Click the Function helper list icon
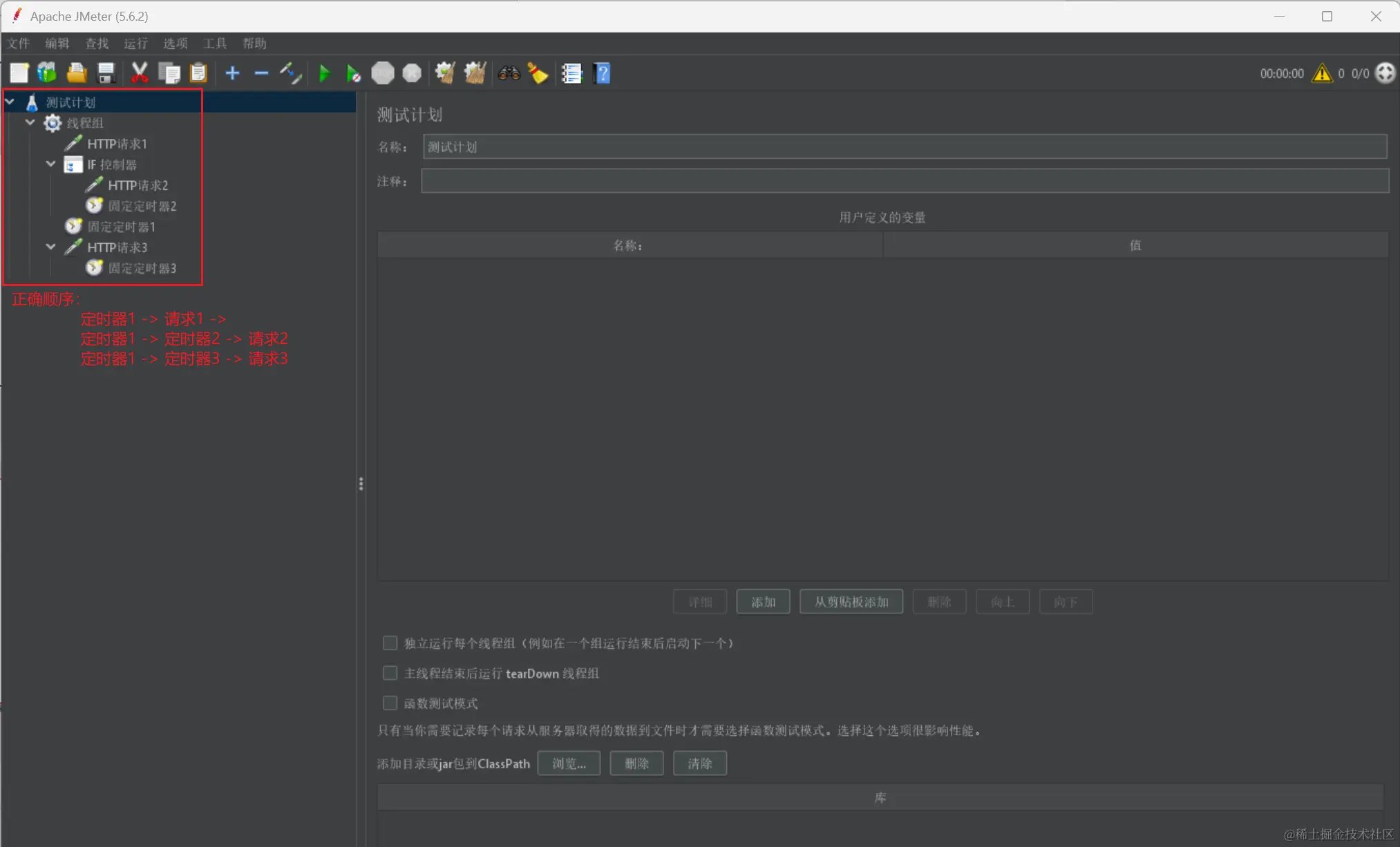1400x847 pixels. pos(571,73)
